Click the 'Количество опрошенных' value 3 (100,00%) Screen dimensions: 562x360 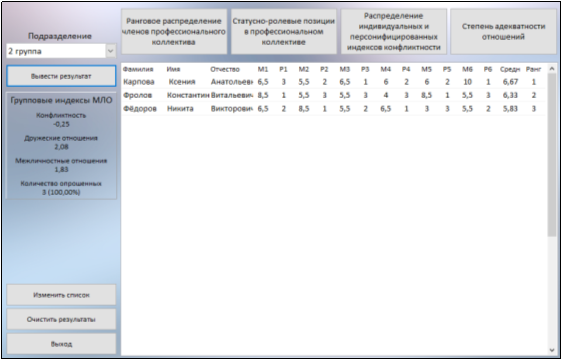click(61, 193)
